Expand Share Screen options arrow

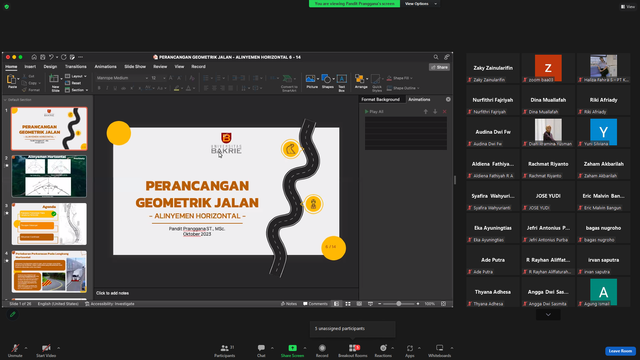point(304,348)
